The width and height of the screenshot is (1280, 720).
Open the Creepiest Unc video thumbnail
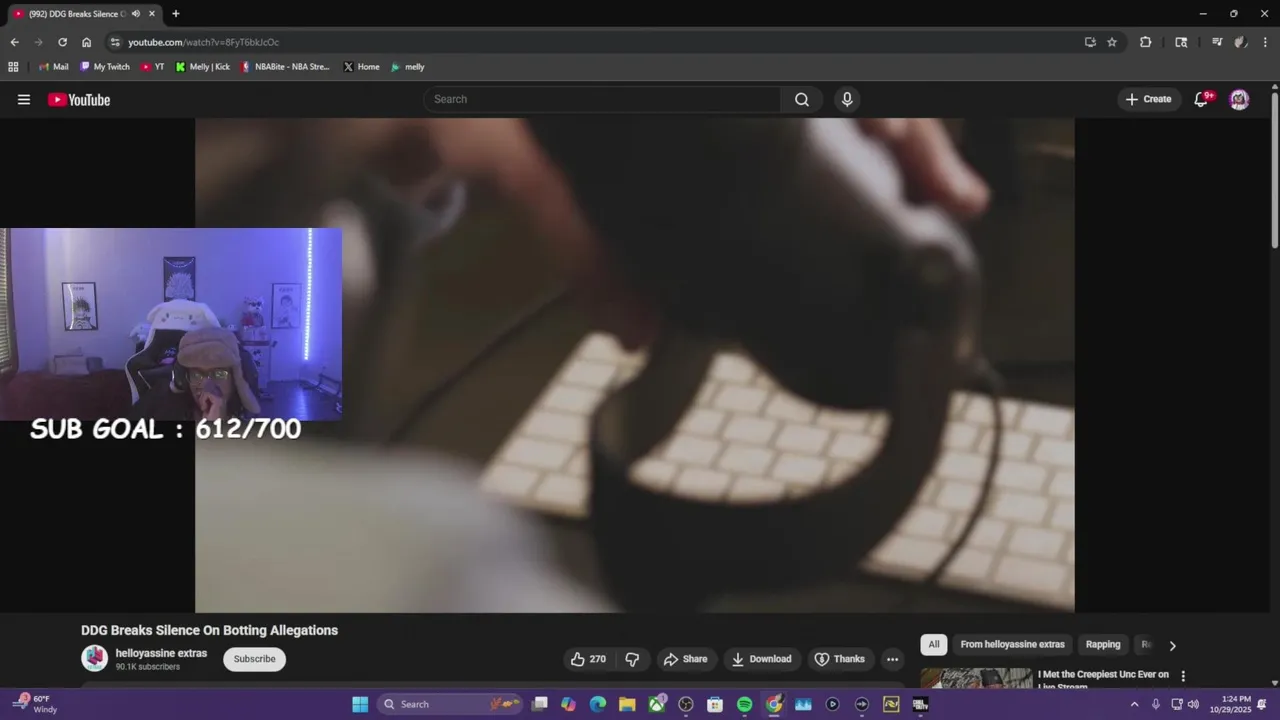pos(976,678)
